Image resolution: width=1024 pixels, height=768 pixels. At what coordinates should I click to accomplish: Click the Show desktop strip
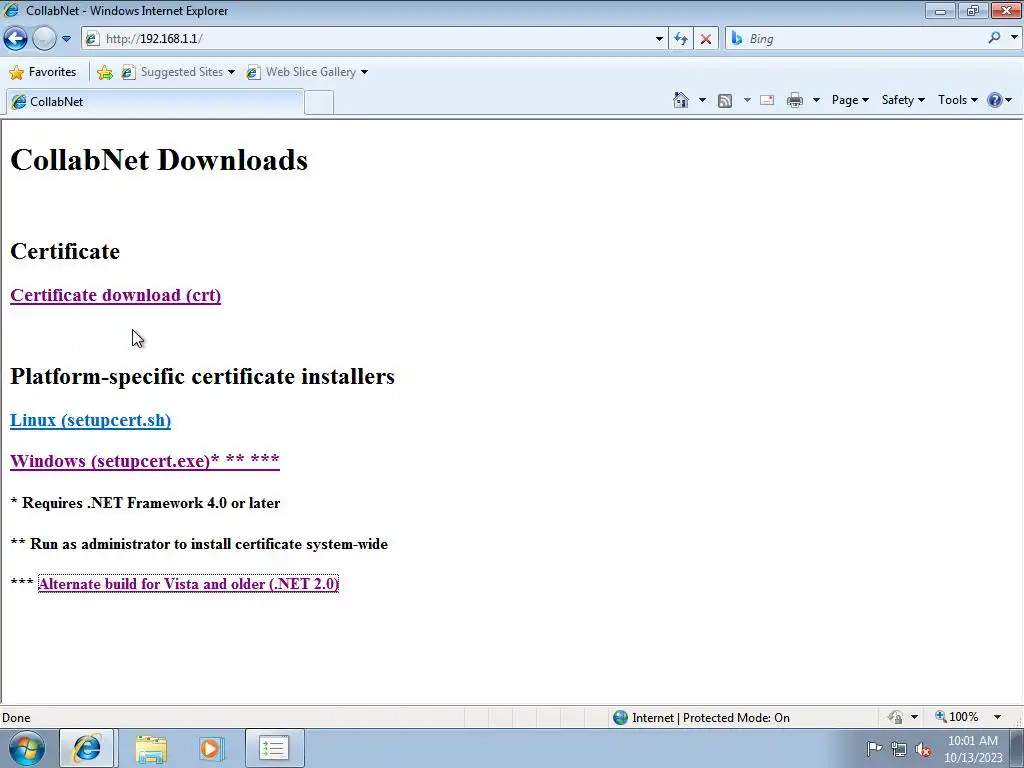coord(1016,748)
